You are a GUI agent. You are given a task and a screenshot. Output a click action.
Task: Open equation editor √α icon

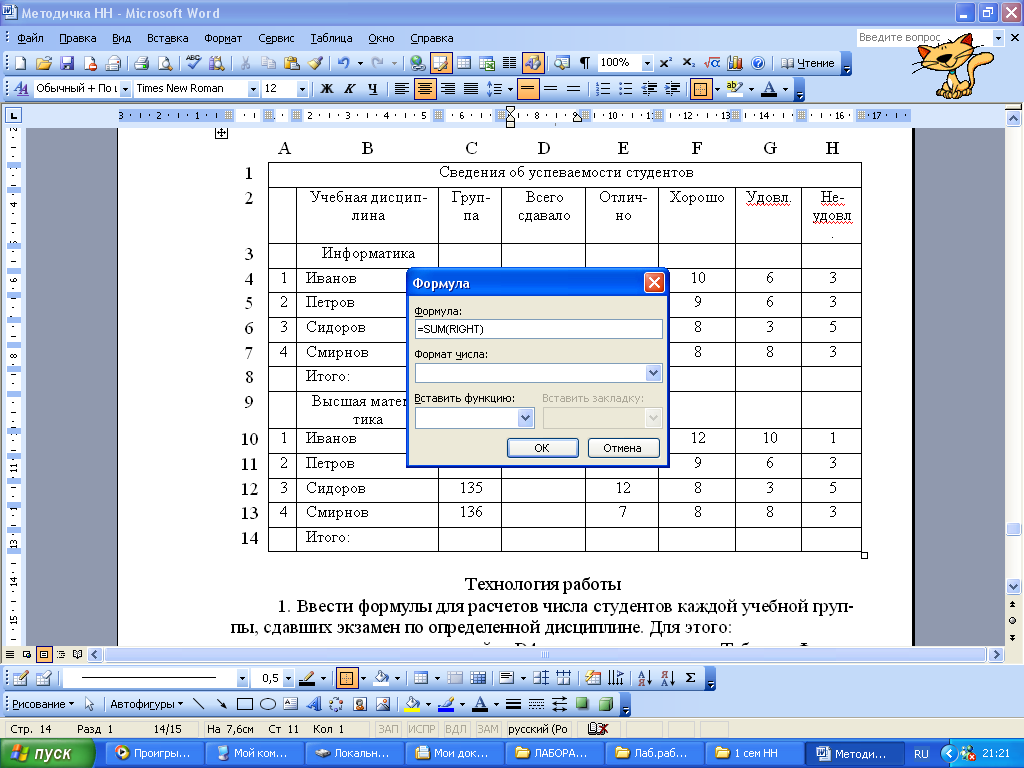coord(712,63)
